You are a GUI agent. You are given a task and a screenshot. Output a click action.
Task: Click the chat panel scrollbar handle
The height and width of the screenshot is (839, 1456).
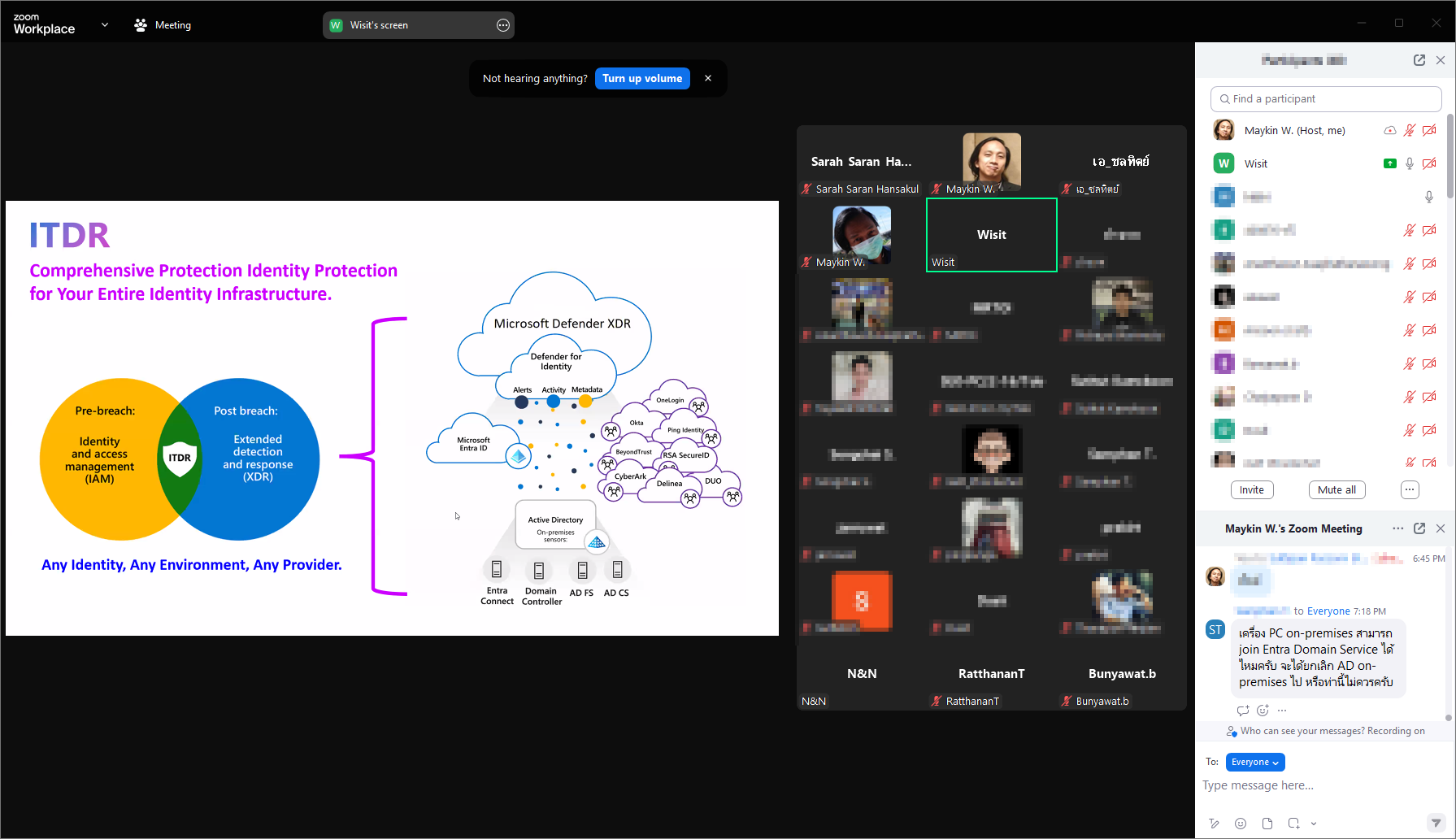[x=1448, y=718]
